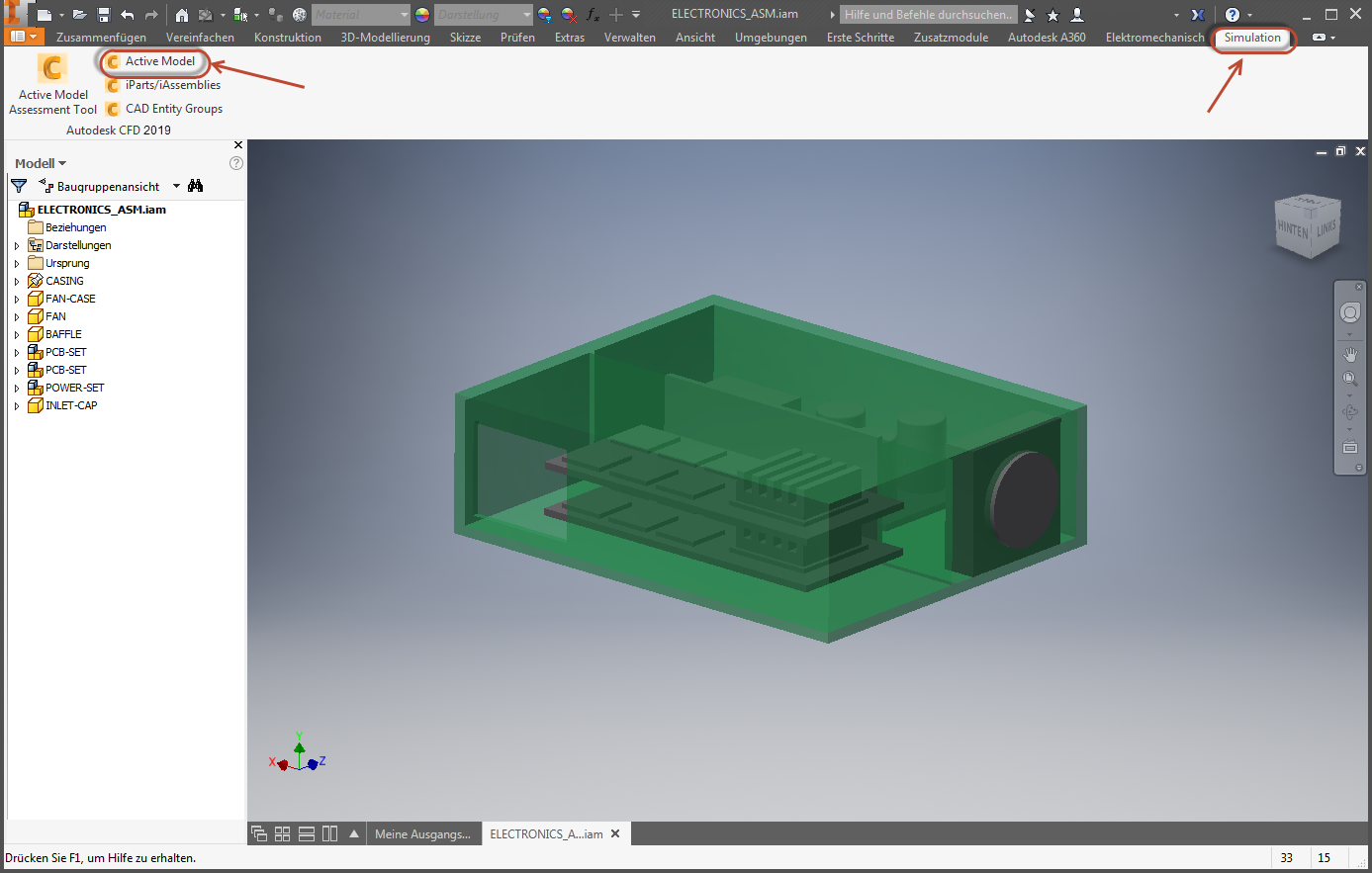This screenshot has height=873, width=1372.
Task: Open the Darstellung combo box
Action: pyautogui.click(x=483, y=15)
